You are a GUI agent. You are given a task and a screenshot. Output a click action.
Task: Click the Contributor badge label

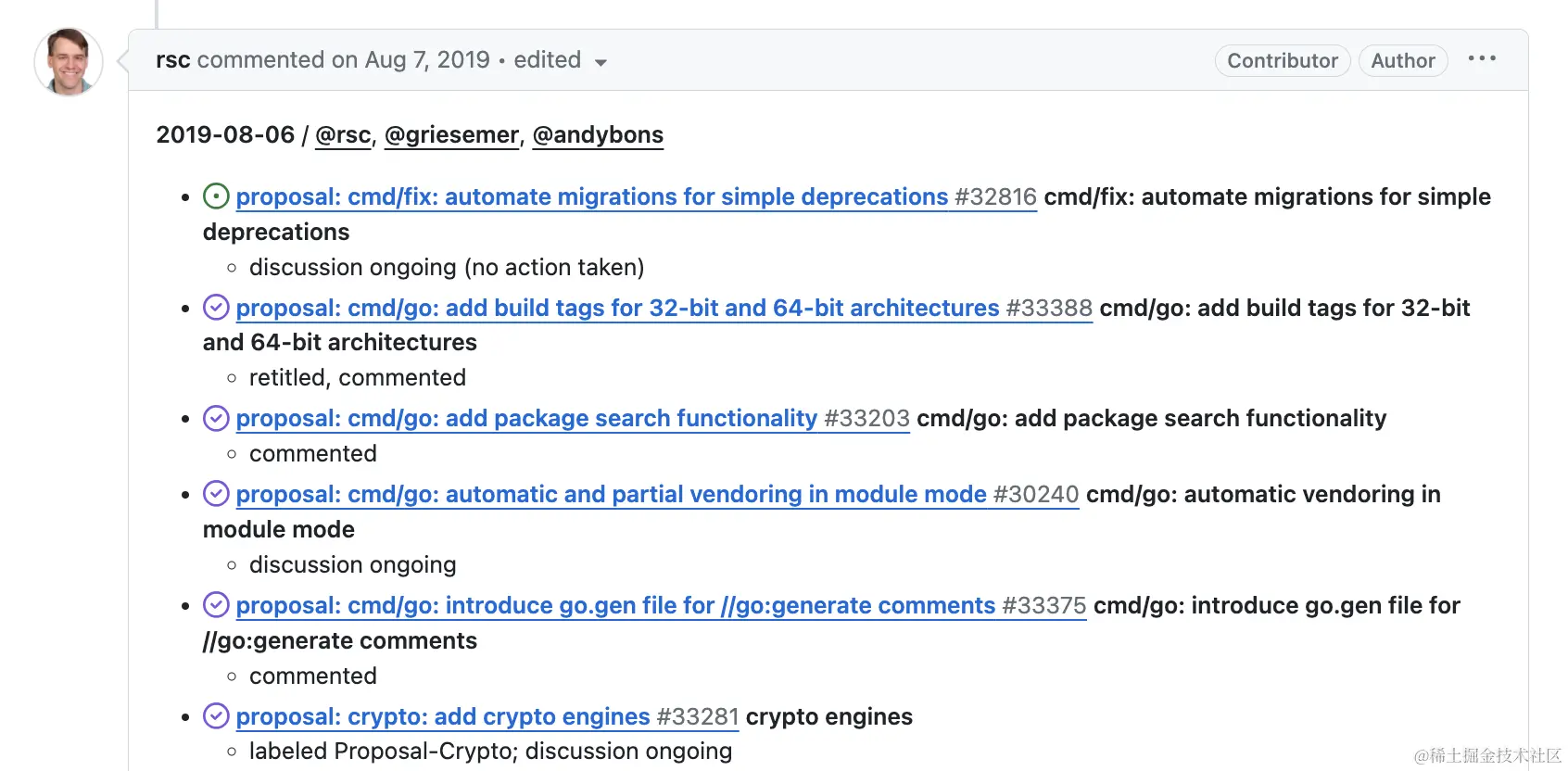tap(1283, 61)
